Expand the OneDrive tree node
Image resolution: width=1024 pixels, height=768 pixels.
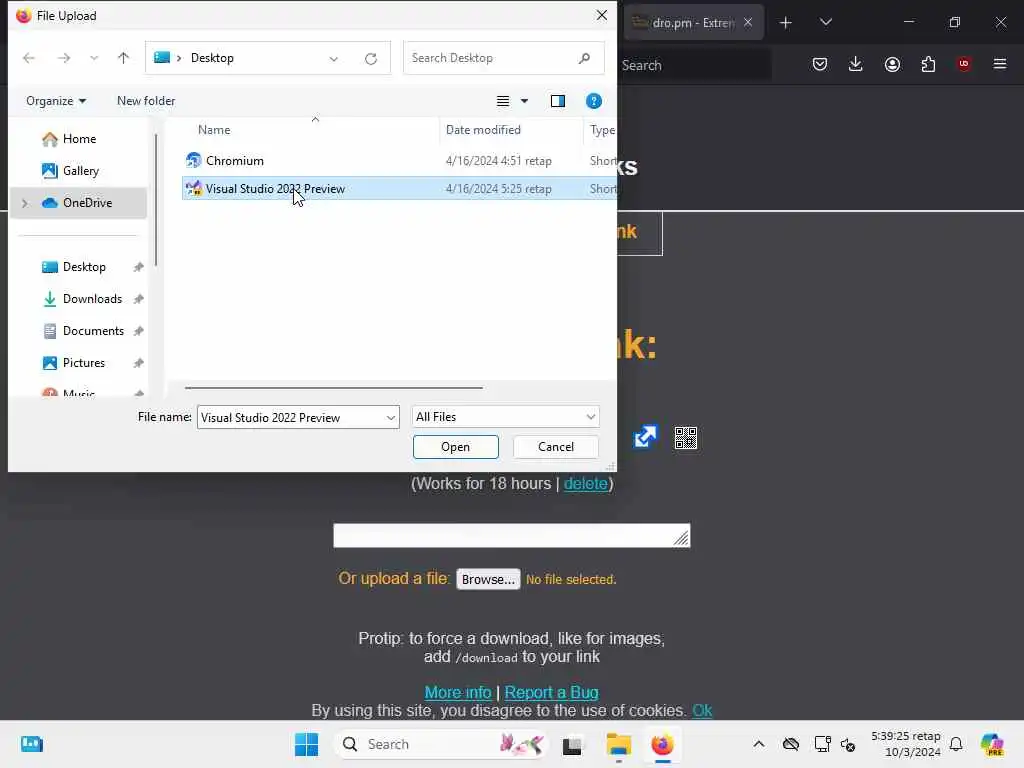25,203
